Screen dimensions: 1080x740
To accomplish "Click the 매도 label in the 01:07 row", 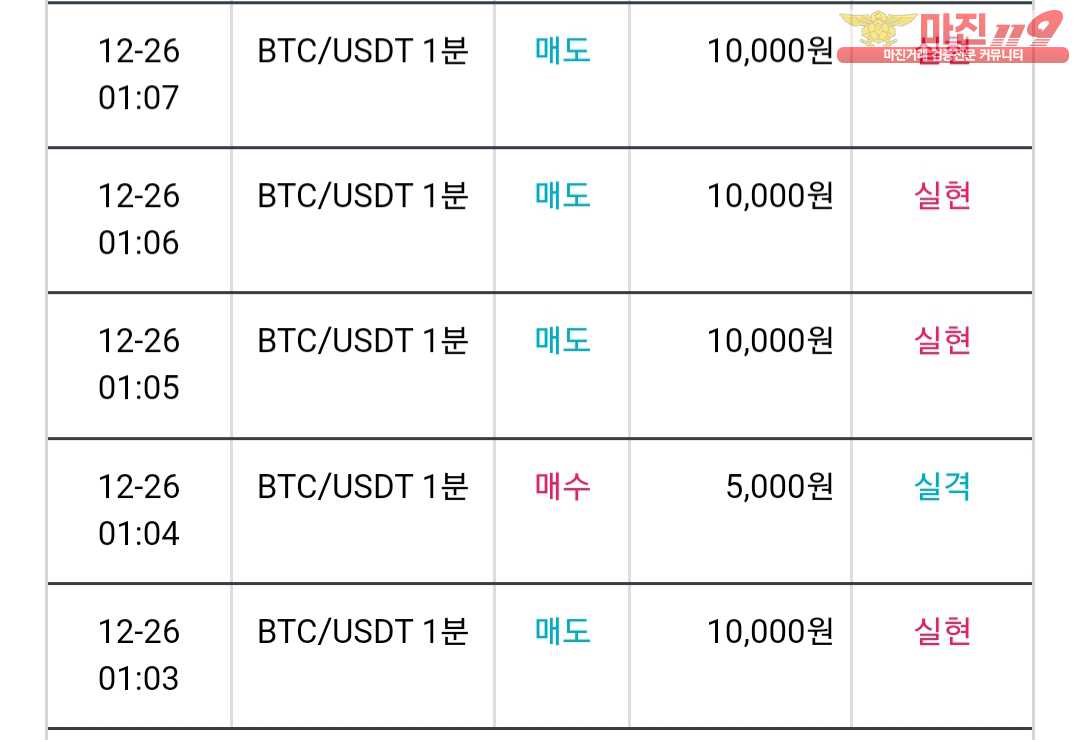I will point(563,50).
